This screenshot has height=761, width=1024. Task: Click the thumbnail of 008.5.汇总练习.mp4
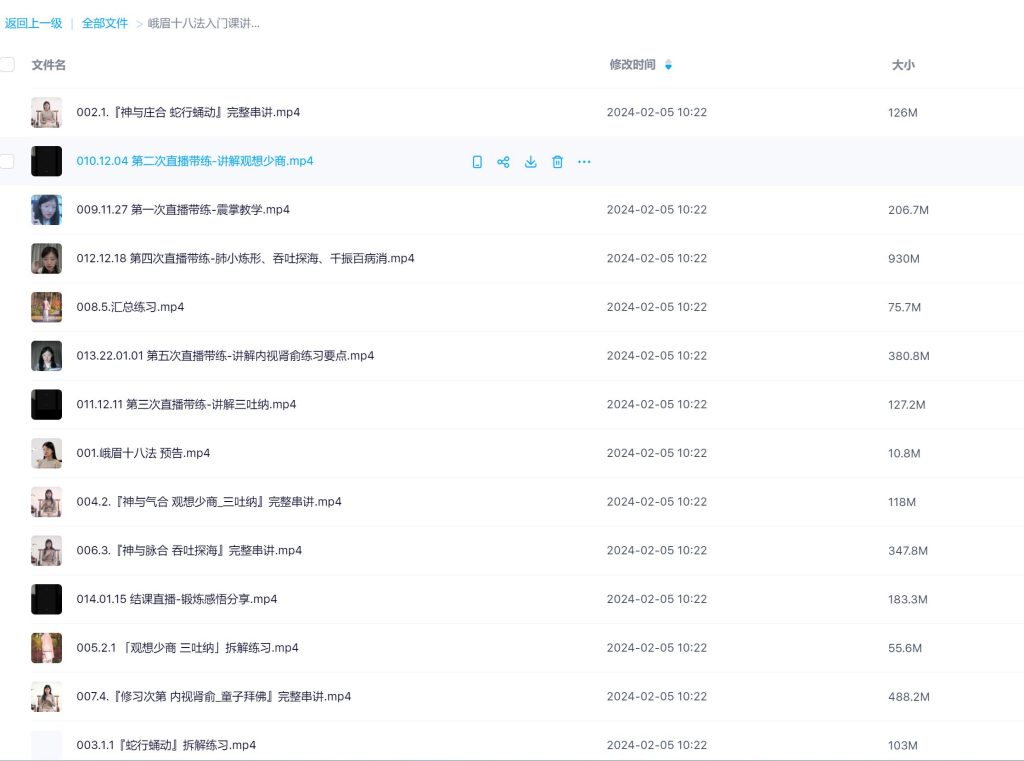point(46,307)
